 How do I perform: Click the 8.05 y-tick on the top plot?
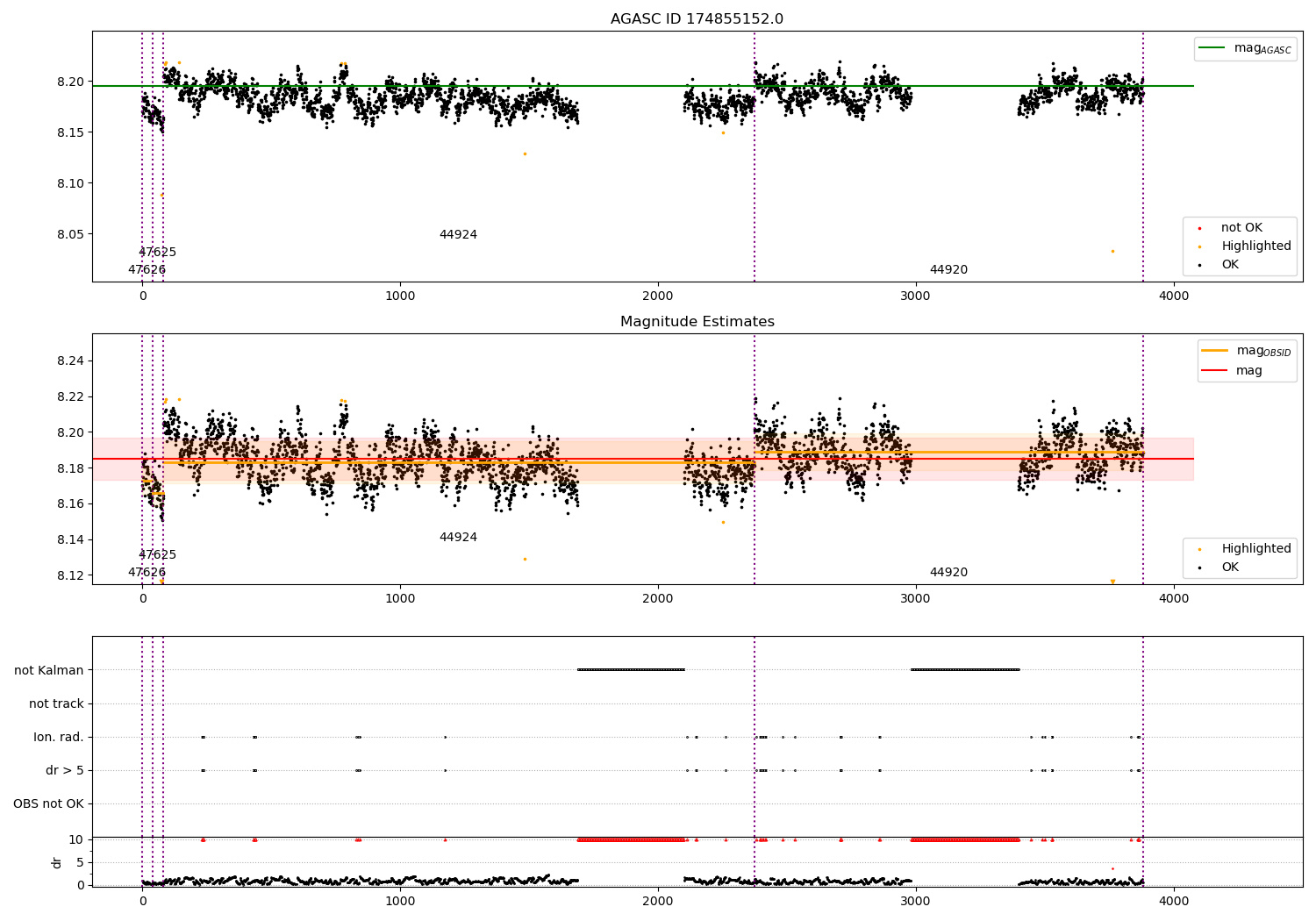pos(72,235)
